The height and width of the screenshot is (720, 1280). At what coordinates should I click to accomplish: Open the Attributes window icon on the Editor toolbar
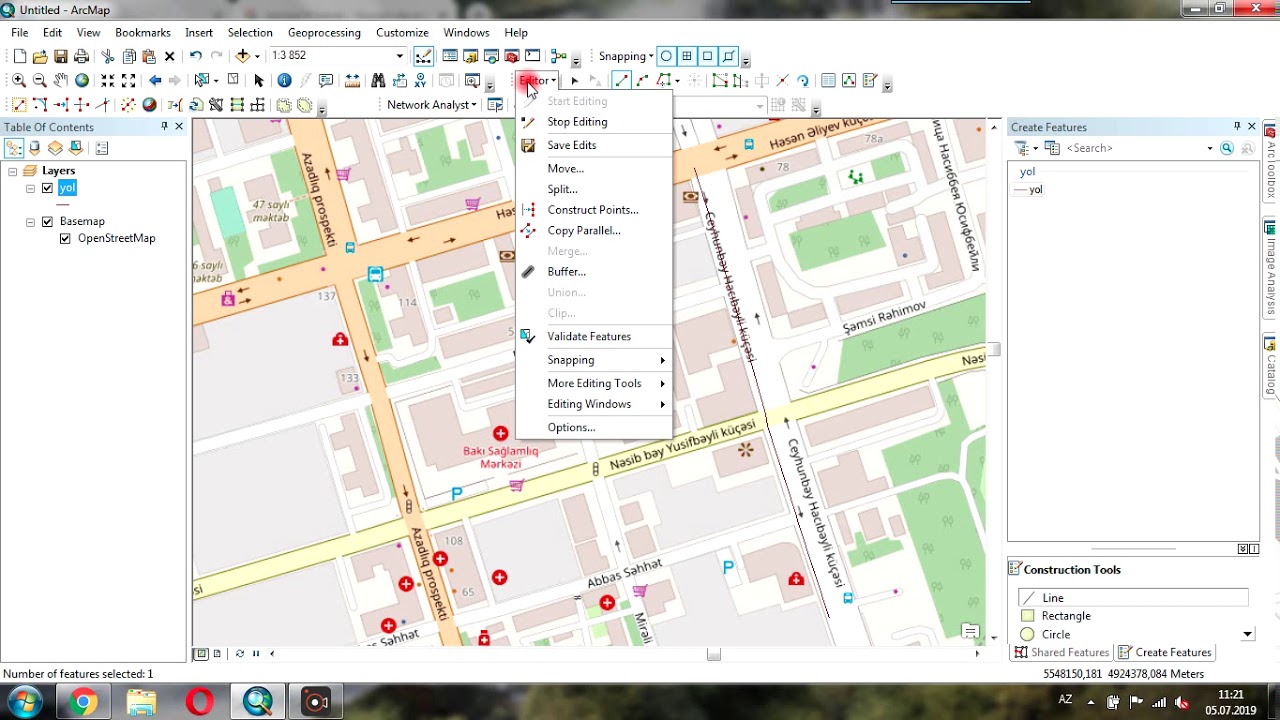(x=828, y=80)
